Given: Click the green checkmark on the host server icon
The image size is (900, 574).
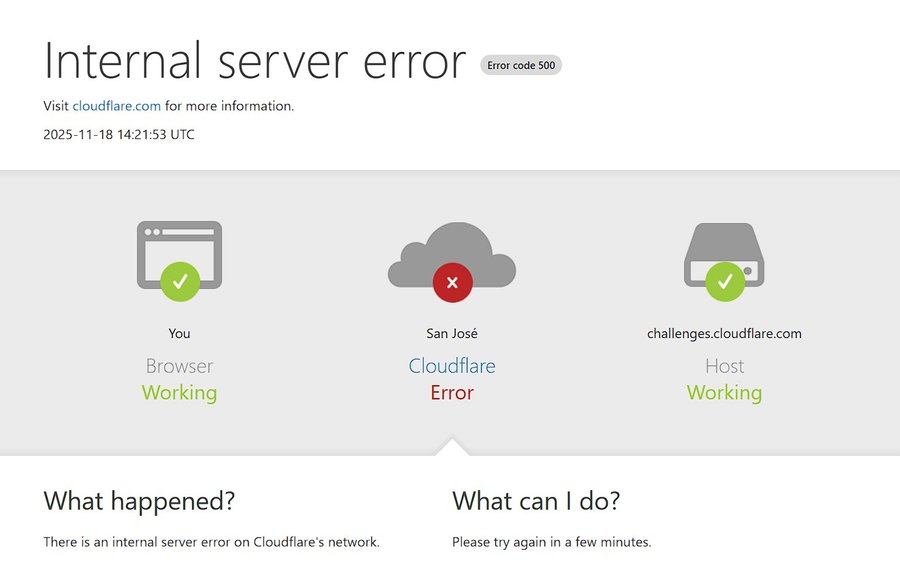Looking at the screenshot, I should (724, 282).
